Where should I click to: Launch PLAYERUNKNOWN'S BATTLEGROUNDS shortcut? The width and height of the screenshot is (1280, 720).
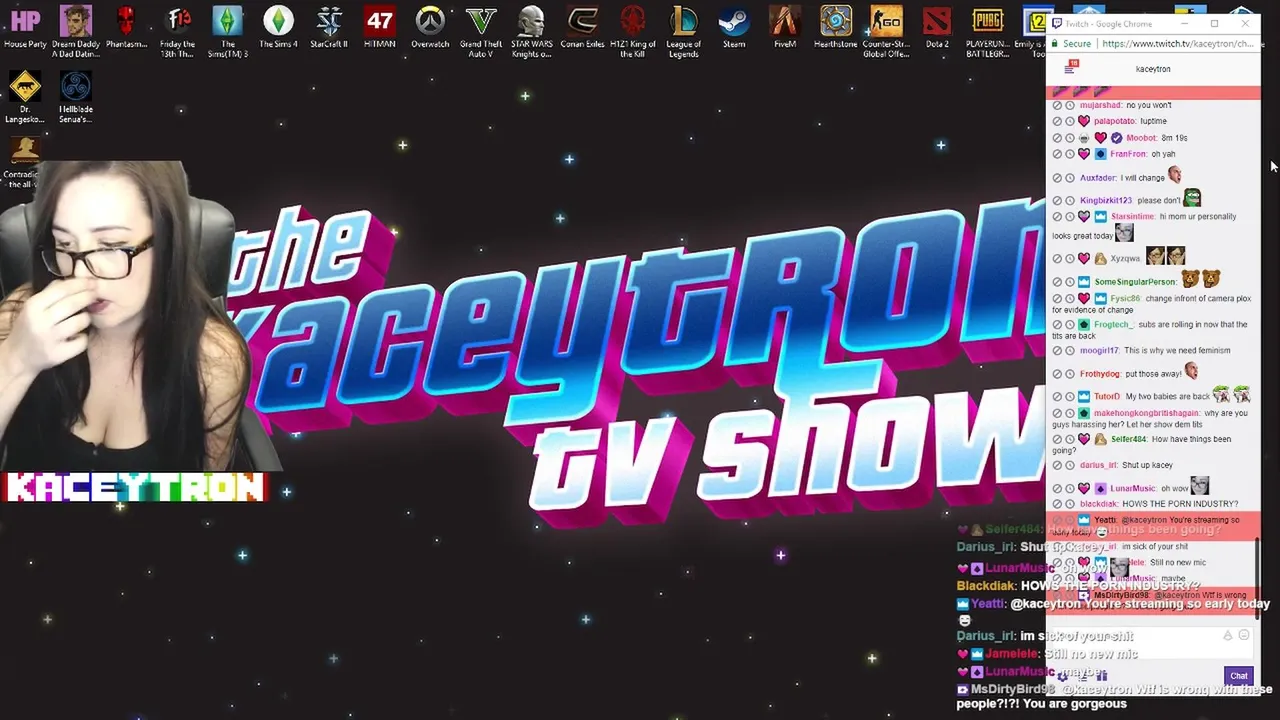[x=988, y=32]
